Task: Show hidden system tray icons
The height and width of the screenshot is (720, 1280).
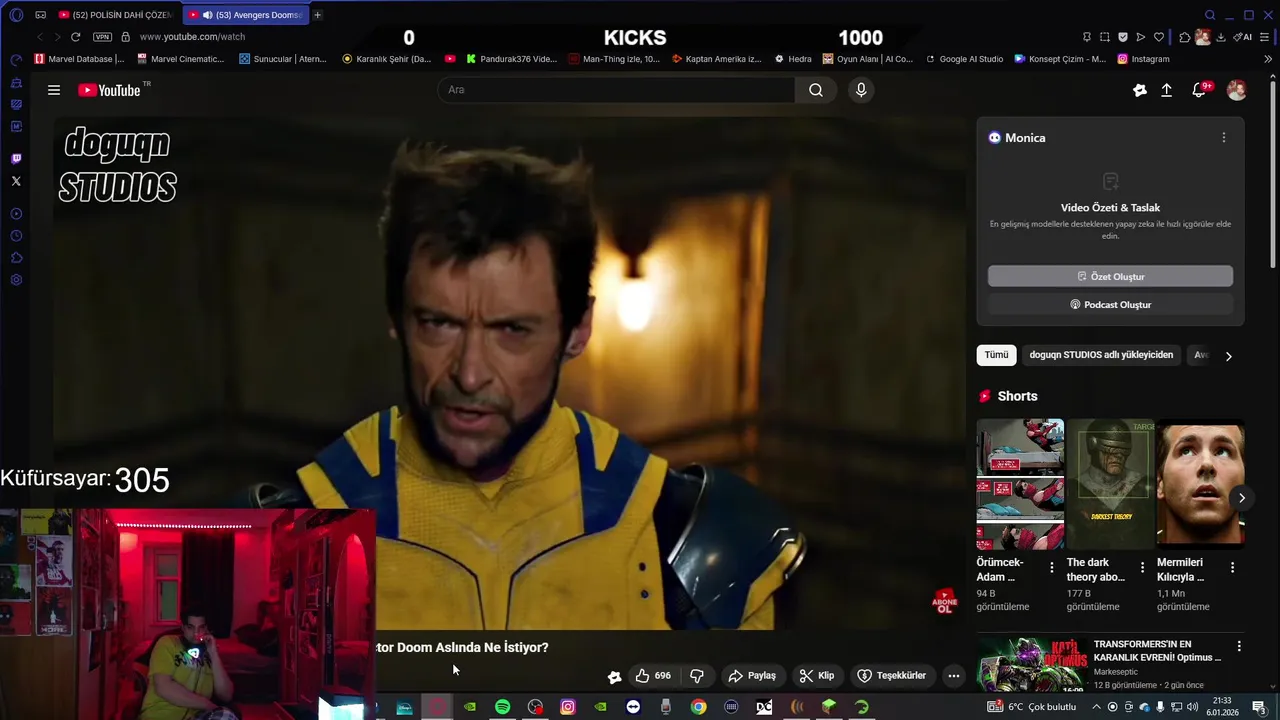Action: coord(1095,707)
